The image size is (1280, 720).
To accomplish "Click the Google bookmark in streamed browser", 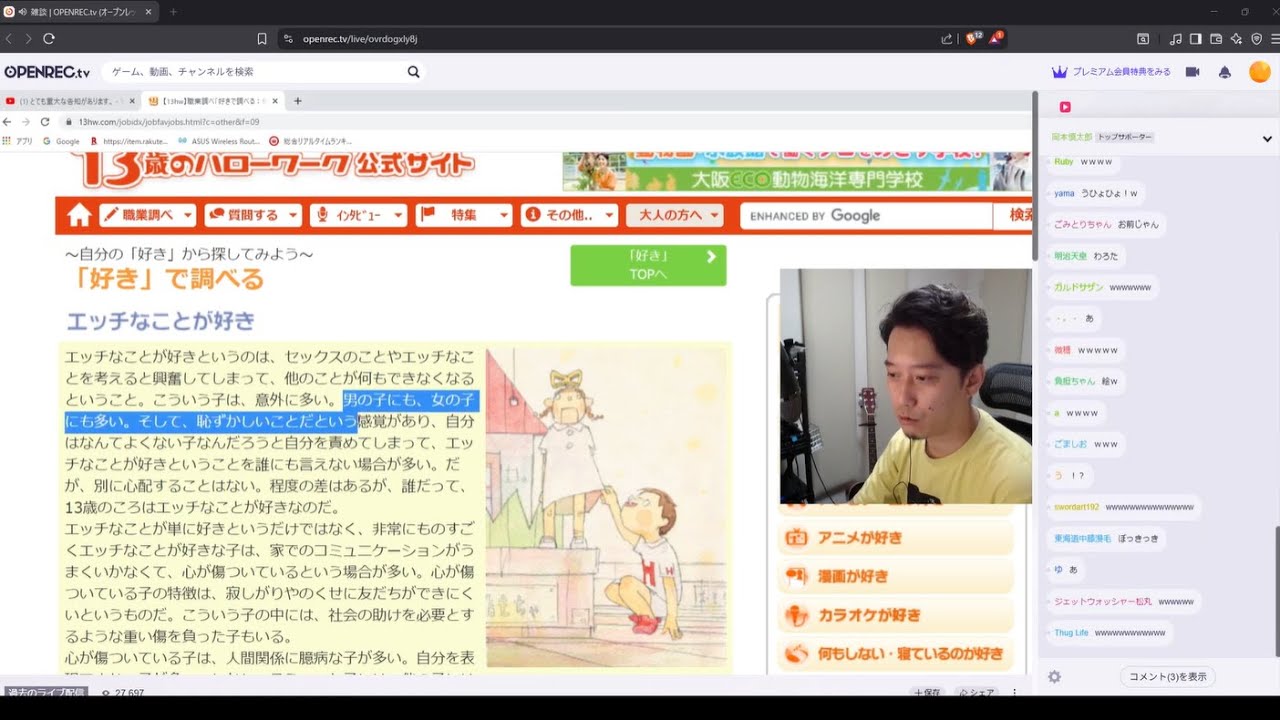I will [61, 141].
